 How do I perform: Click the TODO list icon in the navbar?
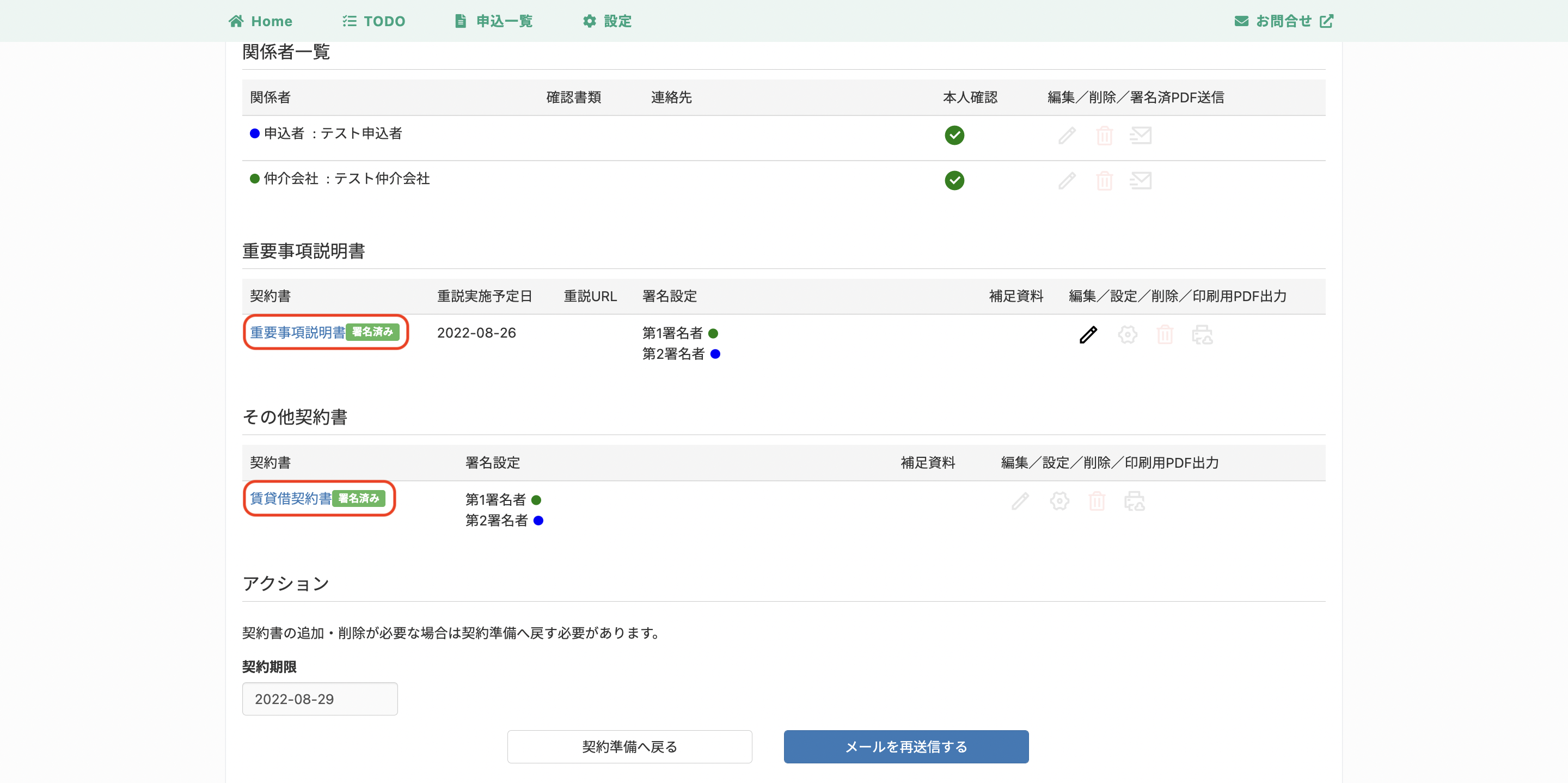tap(350, 21)
